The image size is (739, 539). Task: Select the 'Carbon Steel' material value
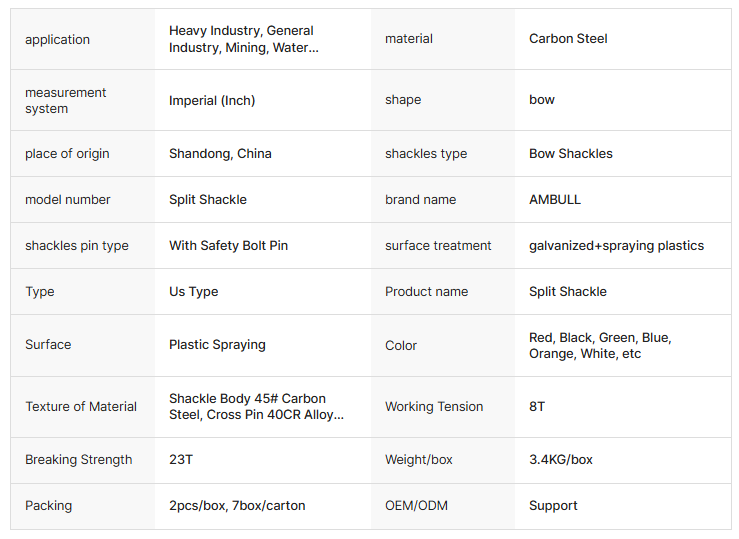click(x=568, y=39)
